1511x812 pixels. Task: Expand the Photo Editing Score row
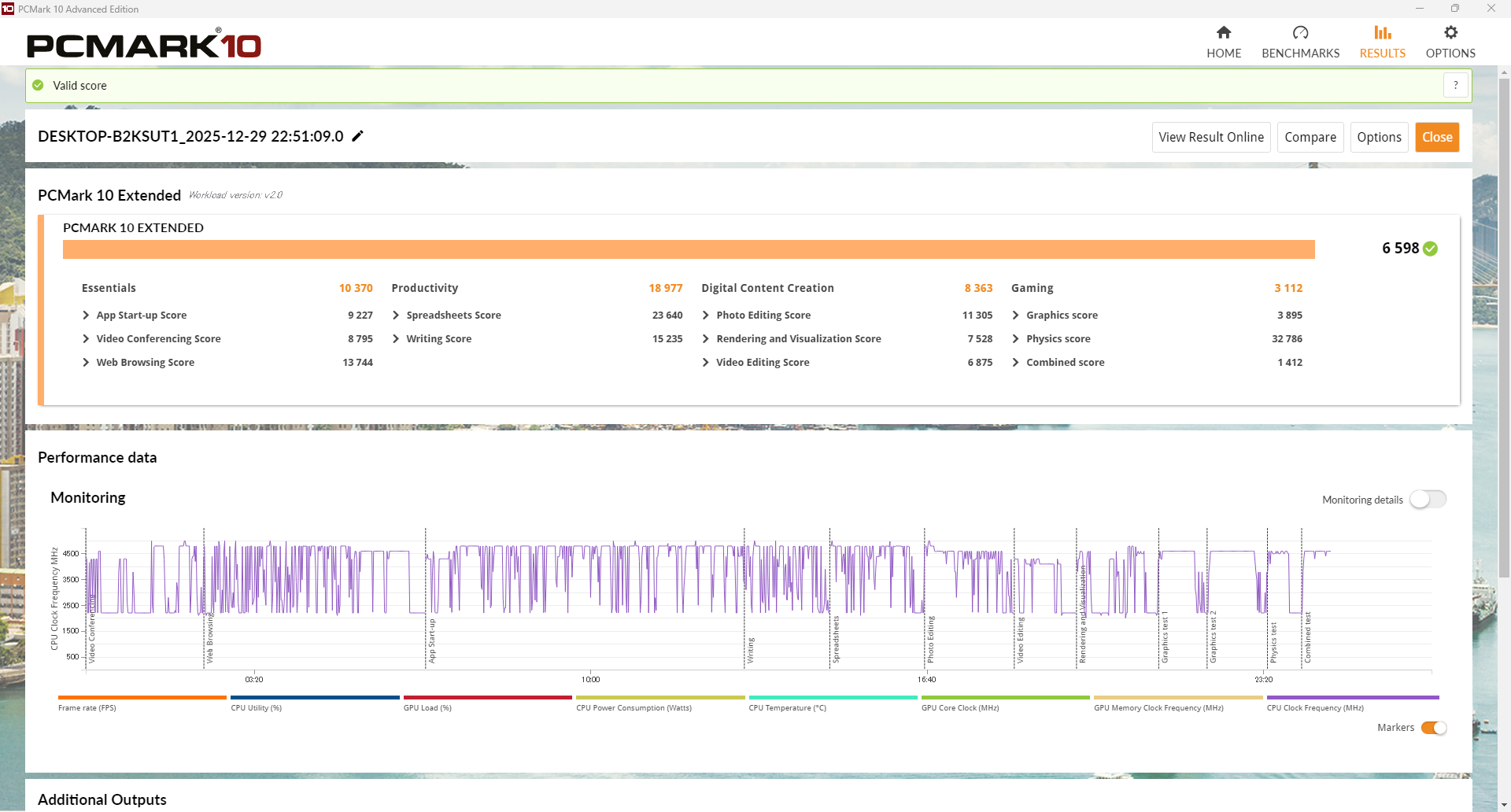click(706, 316)
